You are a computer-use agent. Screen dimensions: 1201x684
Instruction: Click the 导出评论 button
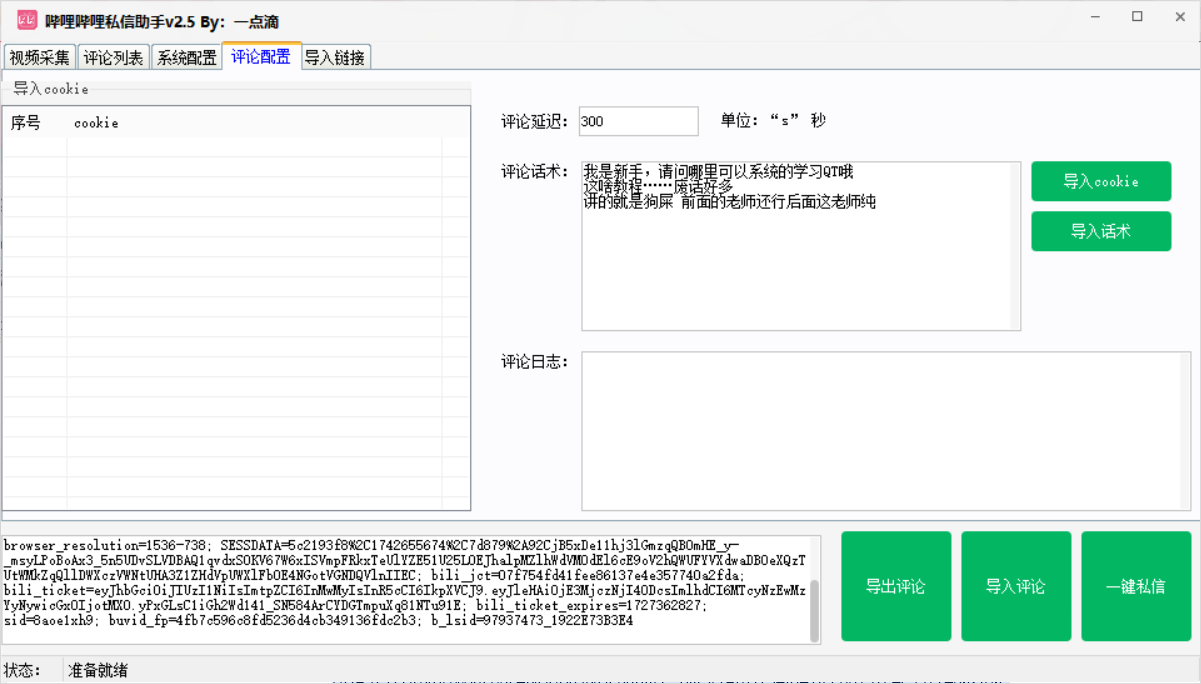tap(896, 586)
